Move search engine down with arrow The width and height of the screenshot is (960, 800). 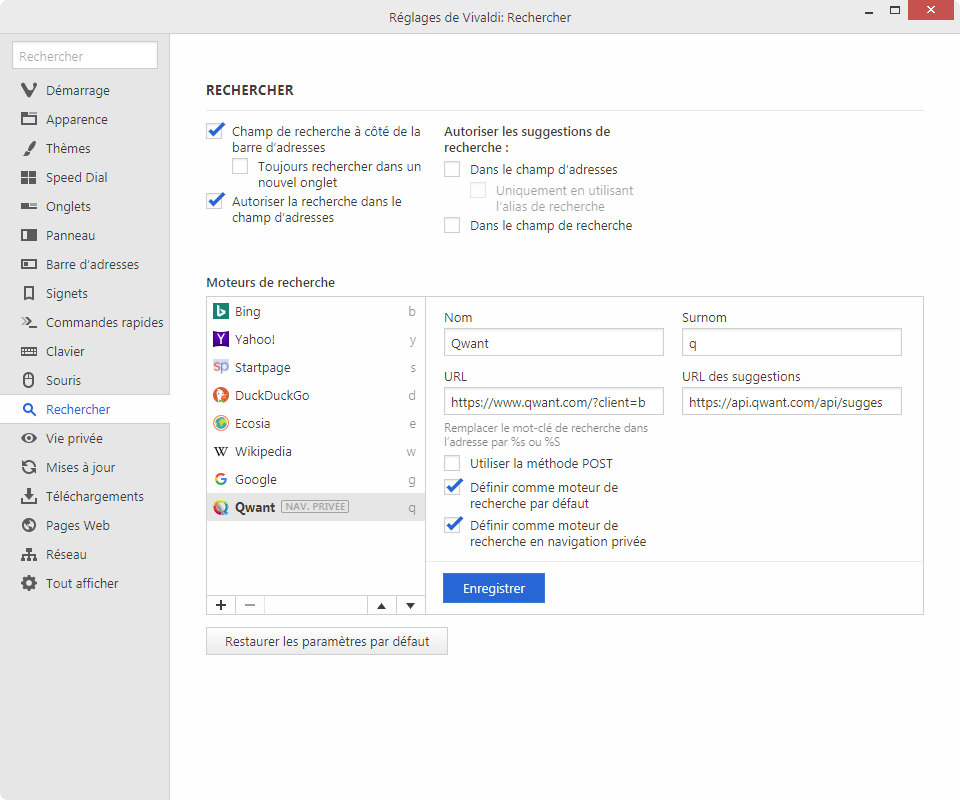pyautogui.click(x=411, y=605)
